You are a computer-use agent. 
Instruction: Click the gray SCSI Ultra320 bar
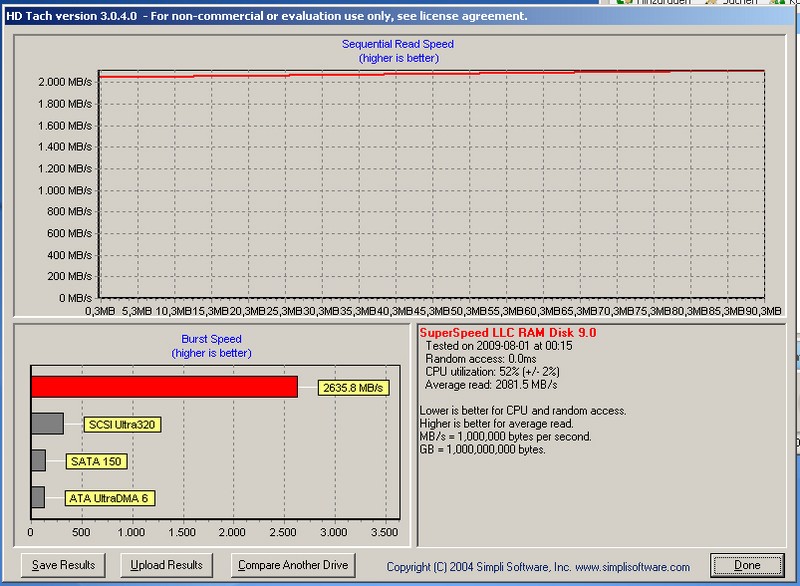tap(47, 424)
